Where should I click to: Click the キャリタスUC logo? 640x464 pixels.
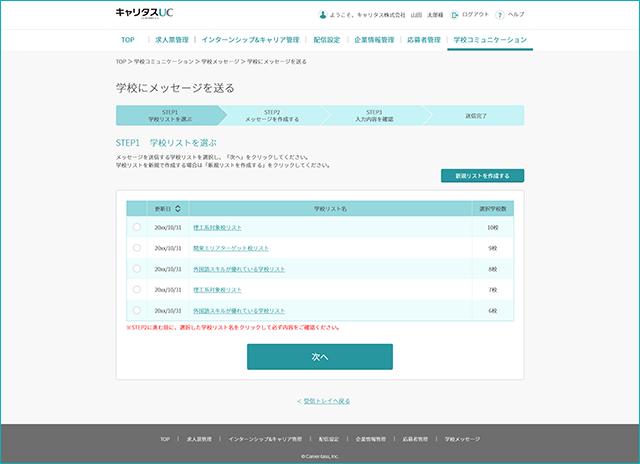pos(144,13)
